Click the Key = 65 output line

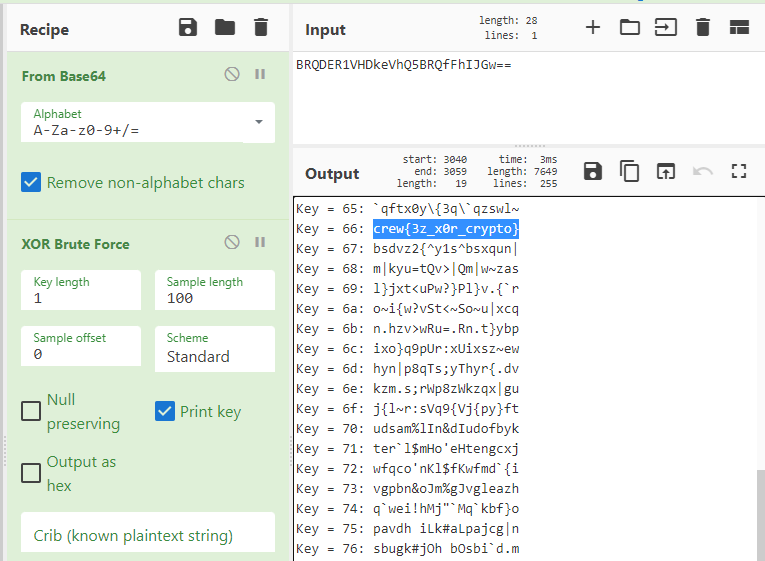pyautogui.click(x=407, y=209)
